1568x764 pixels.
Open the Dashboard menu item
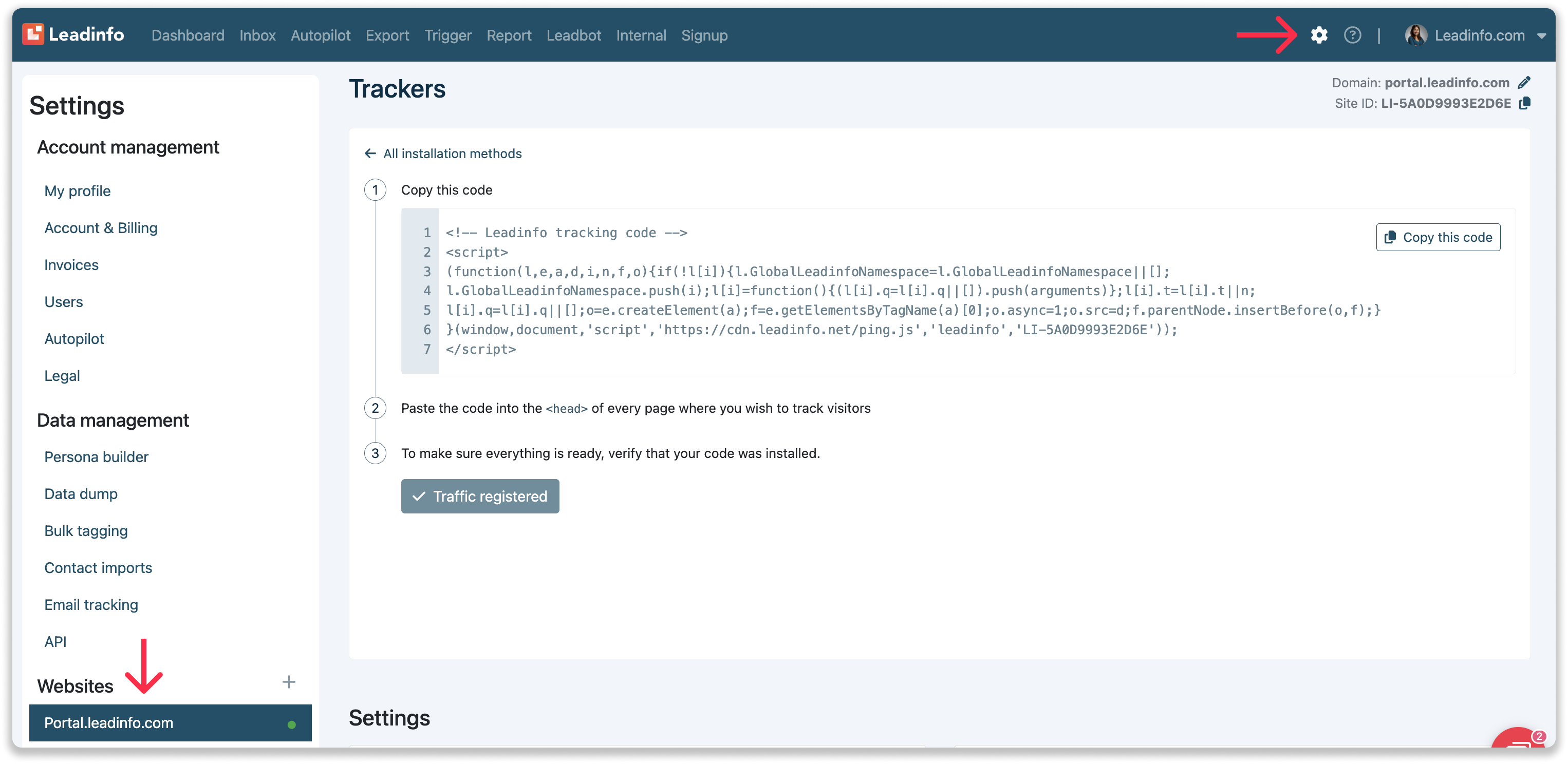pyautogui.click(x=188, y=35)
